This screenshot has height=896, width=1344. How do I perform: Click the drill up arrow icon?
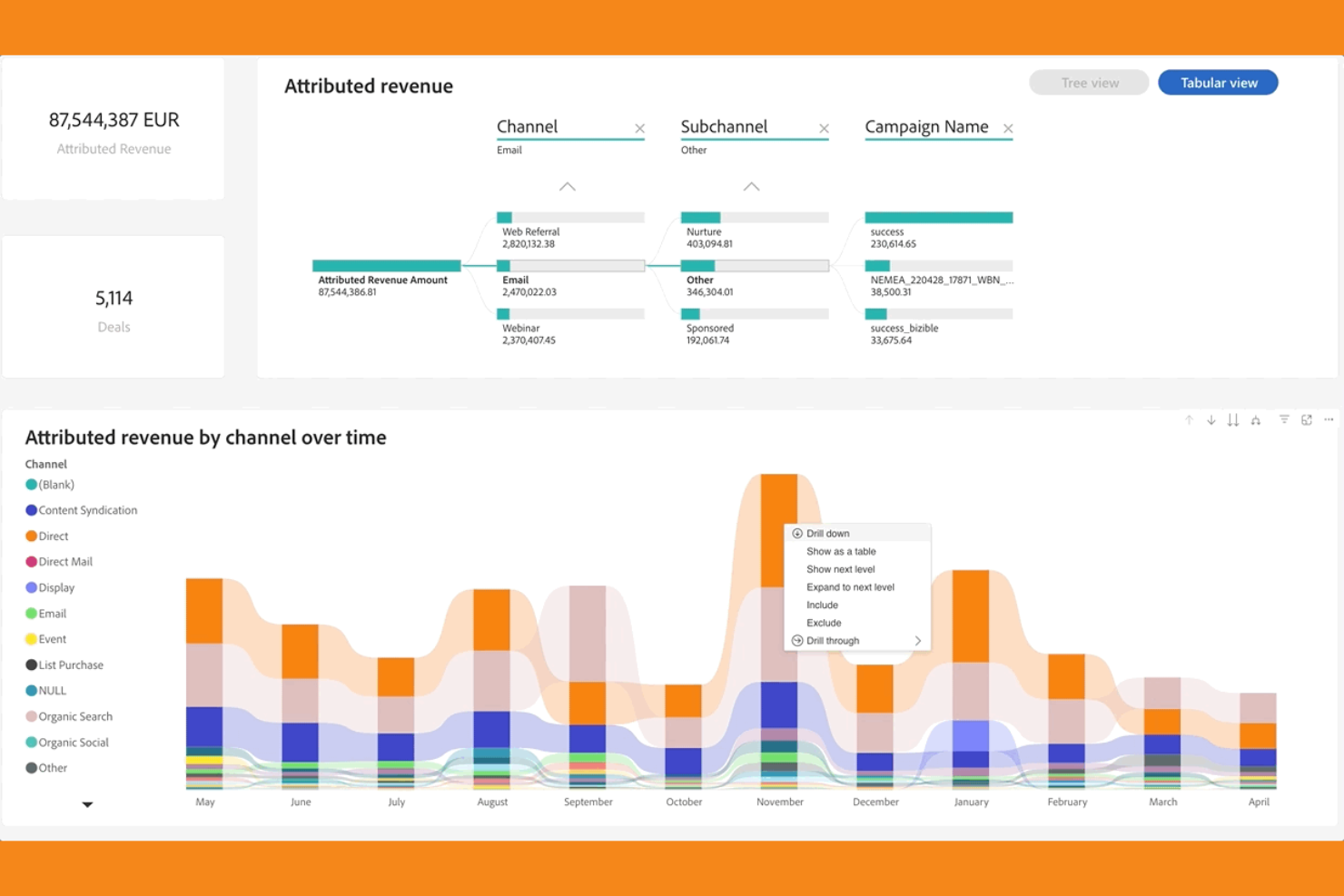tap(1189, 419)
